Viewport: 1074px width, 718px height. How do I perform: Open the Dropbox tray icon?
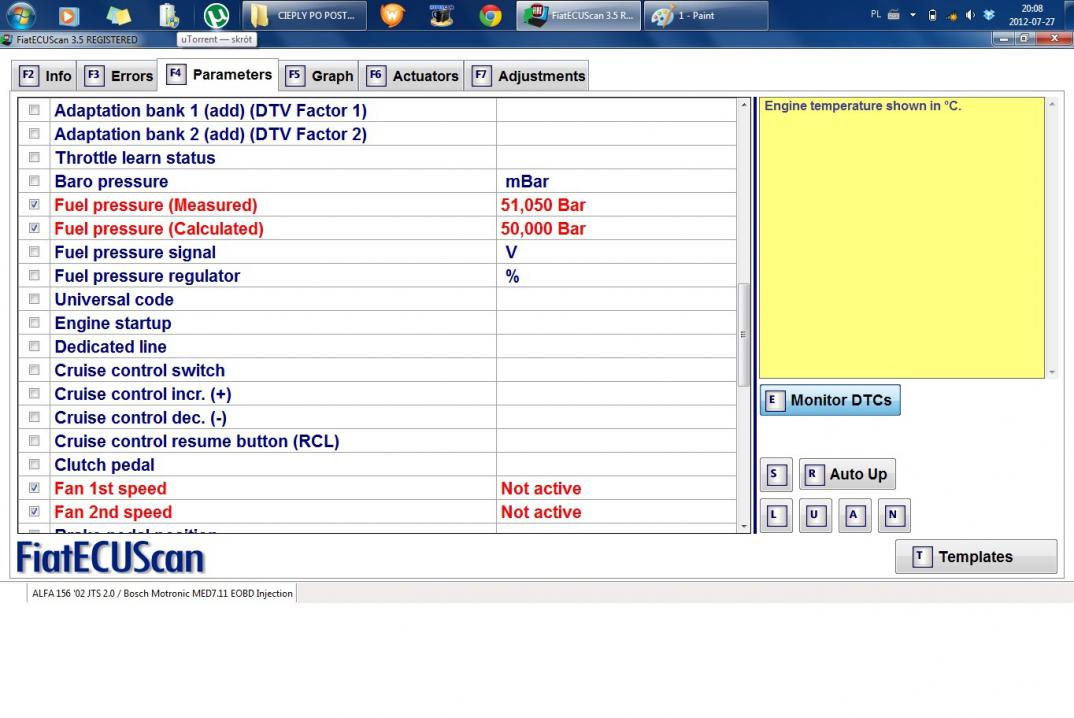989,15
